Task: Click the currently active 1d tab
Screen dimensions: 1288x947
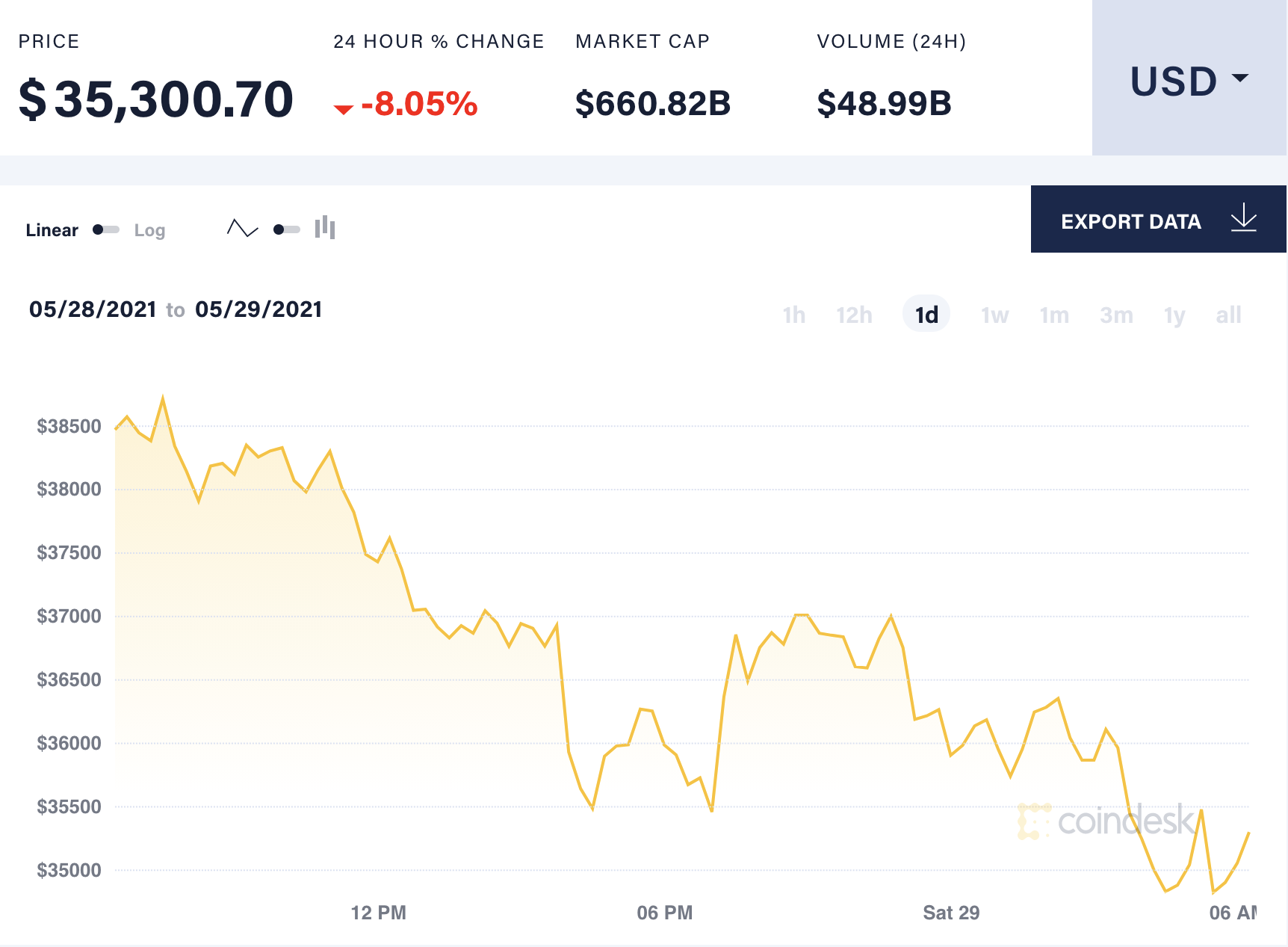Action: click(926, 315)
